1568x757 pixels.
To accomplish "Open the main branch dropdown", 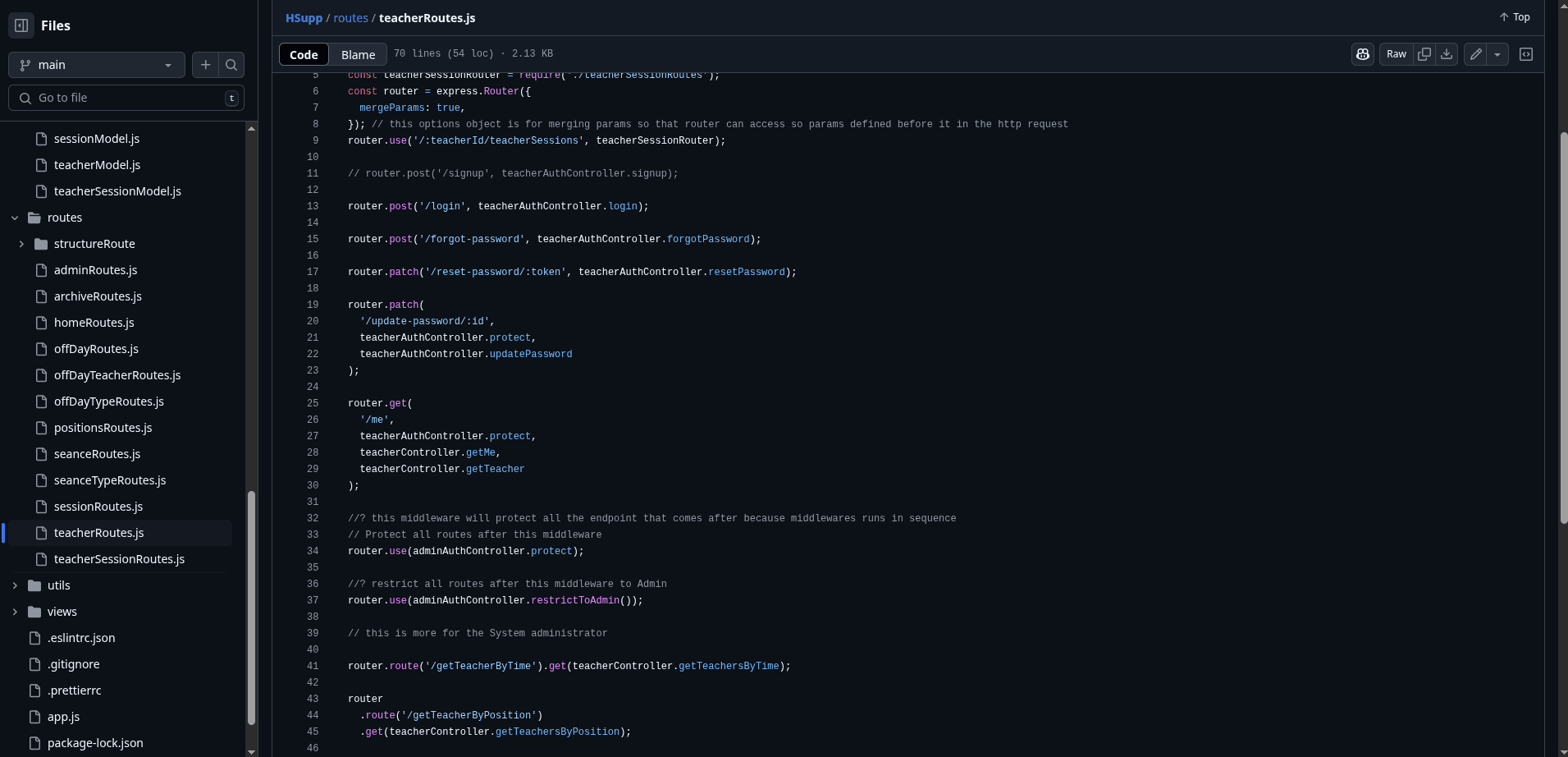I will point(97,65).
